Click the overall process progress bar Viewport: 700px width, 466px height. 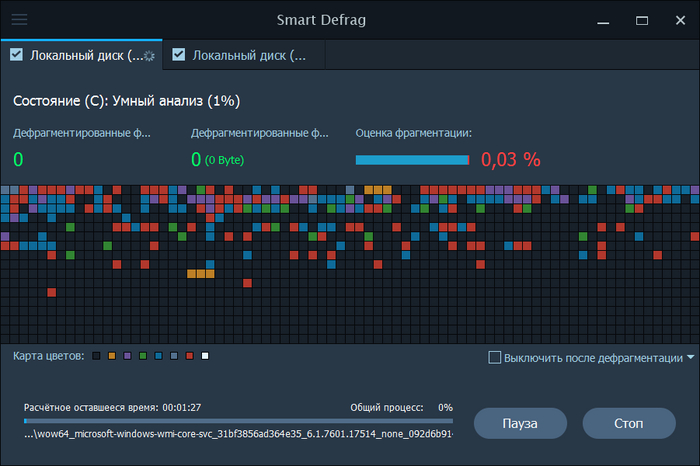click(x=238, y=421)
